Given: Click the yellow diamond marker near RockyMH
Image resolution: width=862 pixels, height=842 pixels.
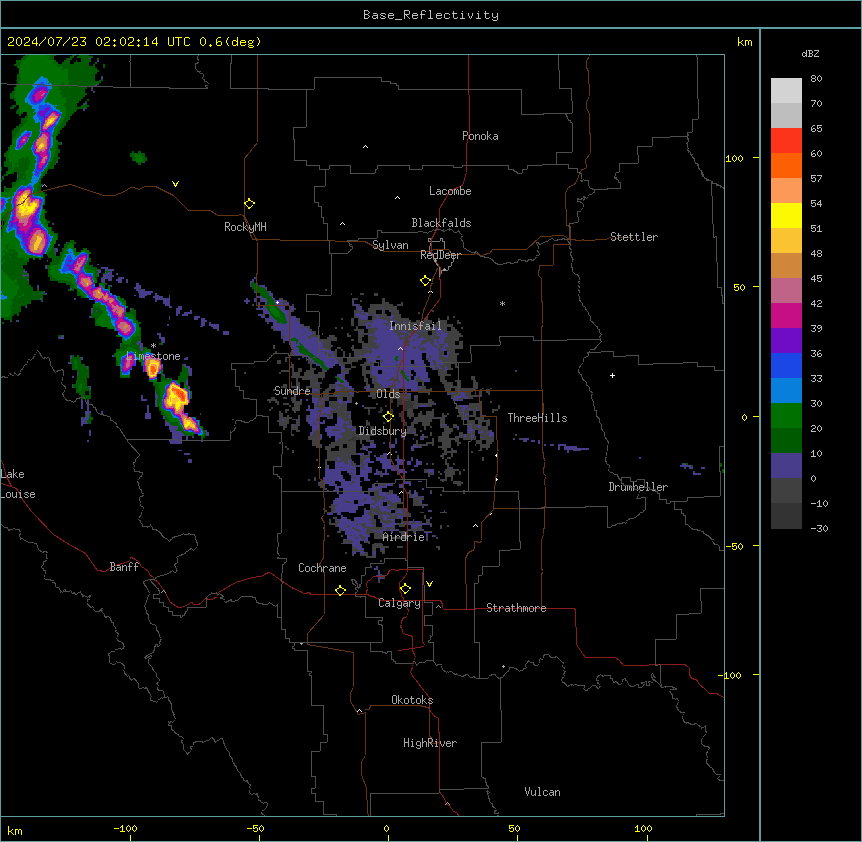Looking at the screenshot, I should 249,204.
